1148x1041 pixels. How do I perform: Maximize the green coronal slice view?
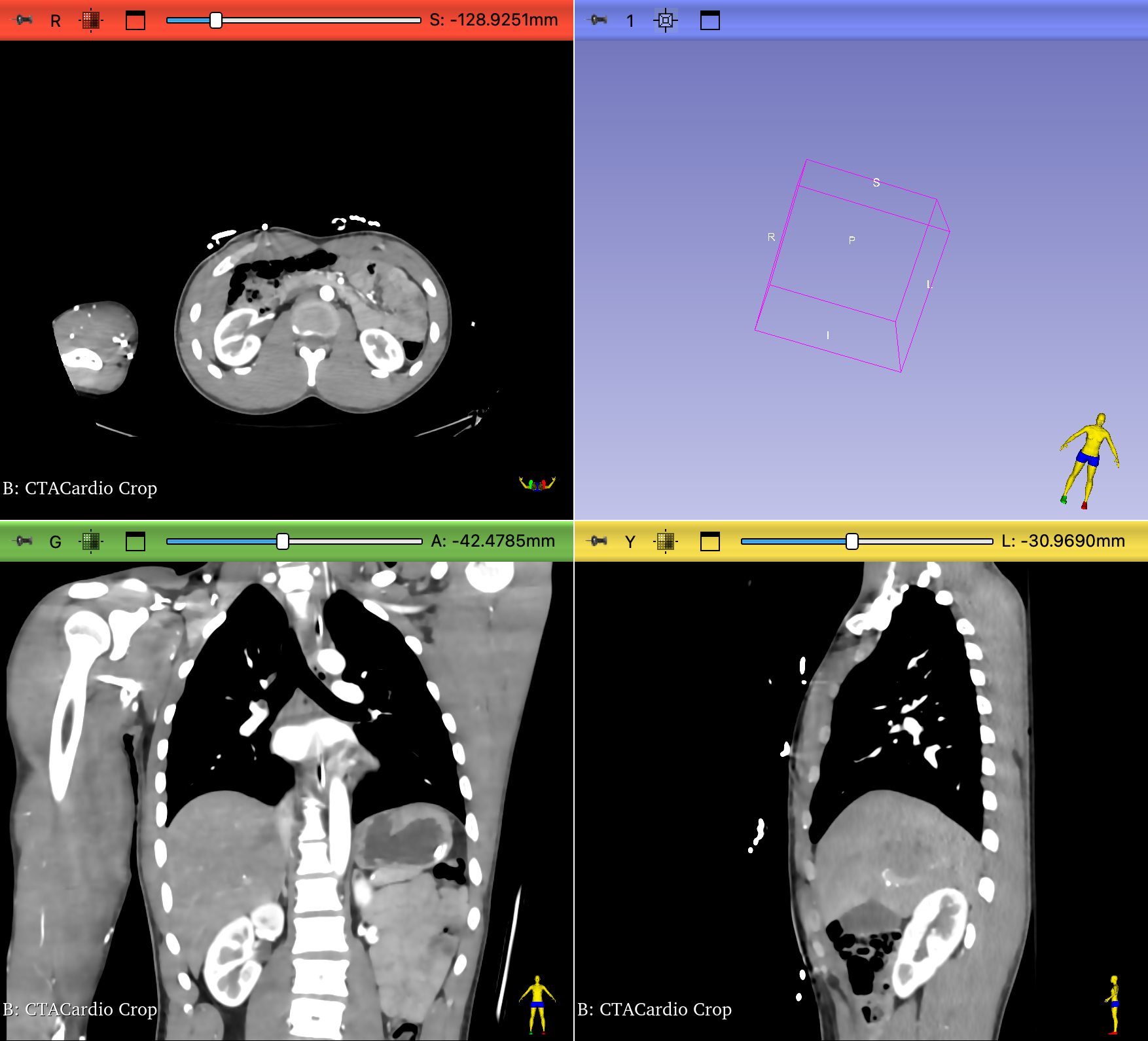(x=135, y=541)
